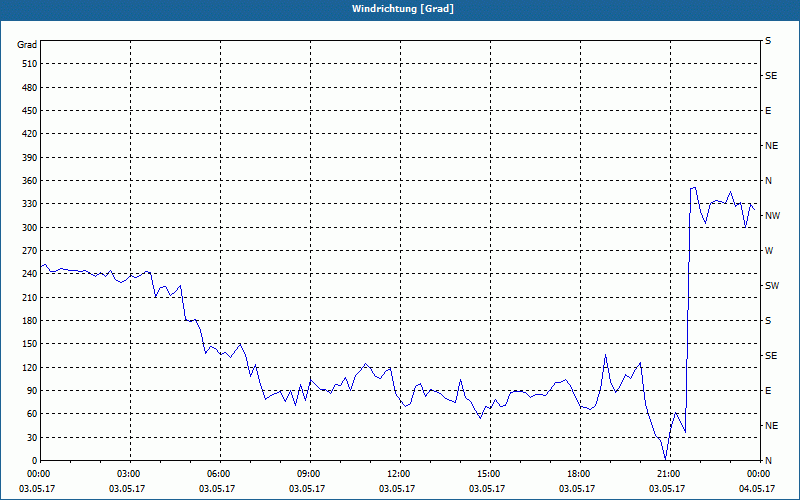Click the 210 degree axis label
This screenshot has width=800, height=500.
tap(29, 297)
